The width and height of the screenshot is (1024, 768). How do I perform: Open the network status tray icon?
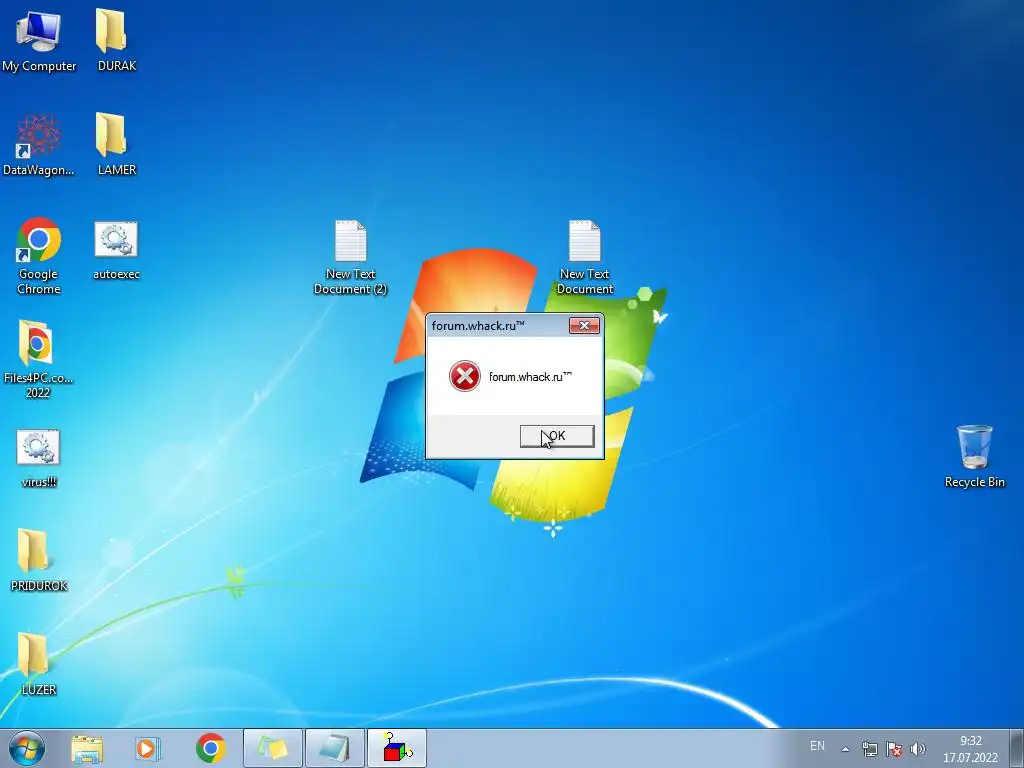click(869, 749)
